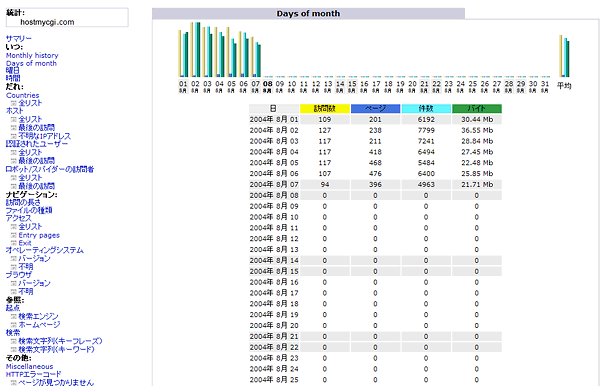Screen dimensions: 600x386
Task: Open 最後の訪問 under ホスト
Action: 36,128
